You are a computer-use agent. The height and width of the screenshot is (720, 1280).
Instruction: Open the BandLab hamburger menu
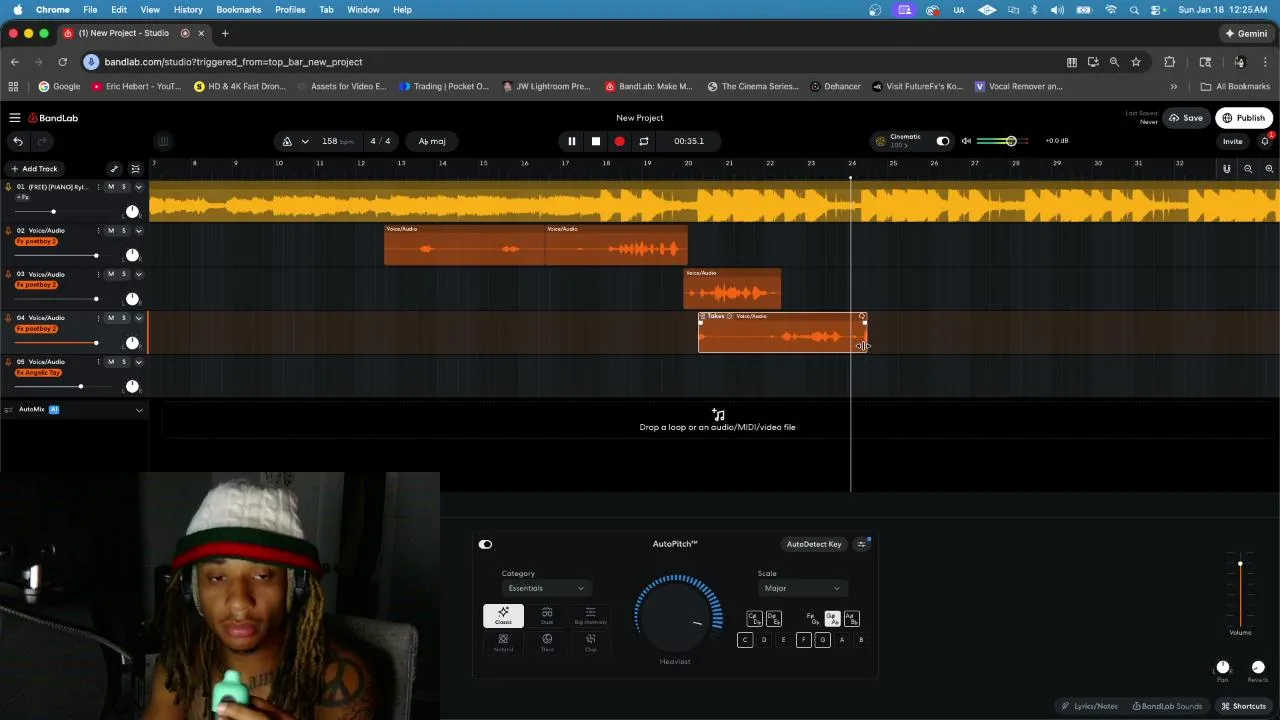(15, 118)
